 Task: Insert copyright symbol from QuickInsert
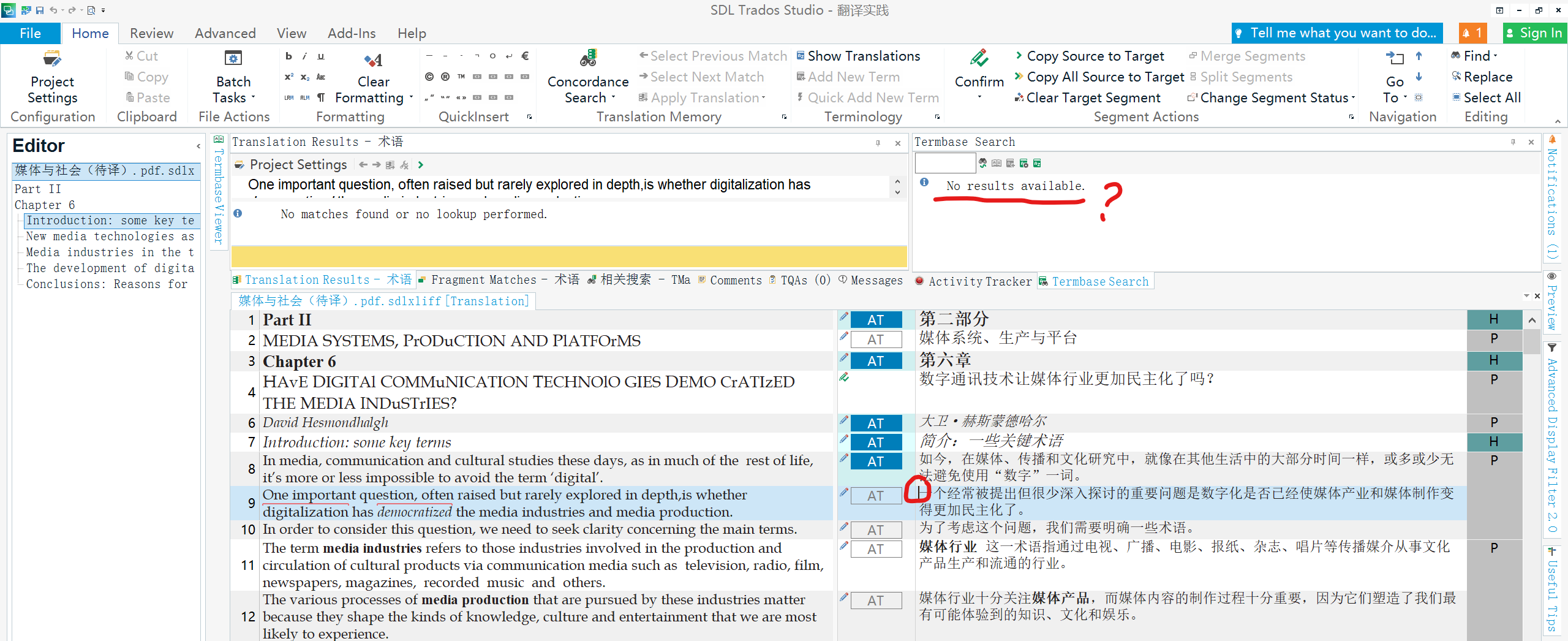[429, 77]
